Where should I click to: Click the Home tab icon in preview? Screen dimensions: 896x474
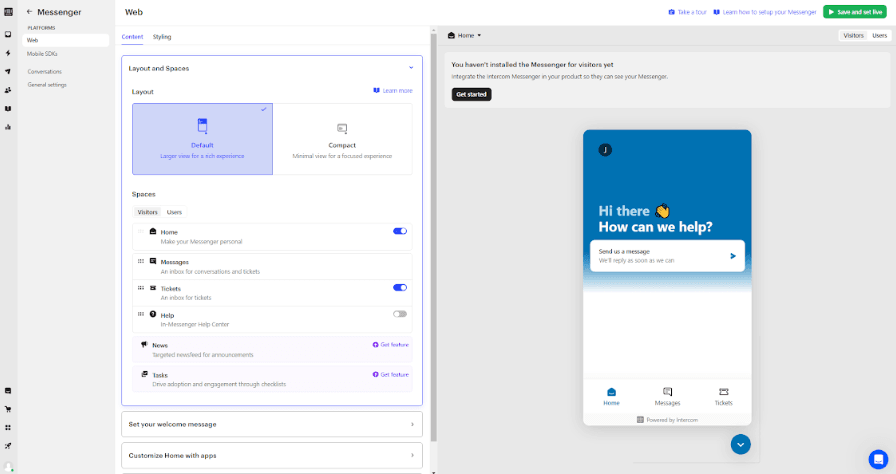[x=611, y=392]
